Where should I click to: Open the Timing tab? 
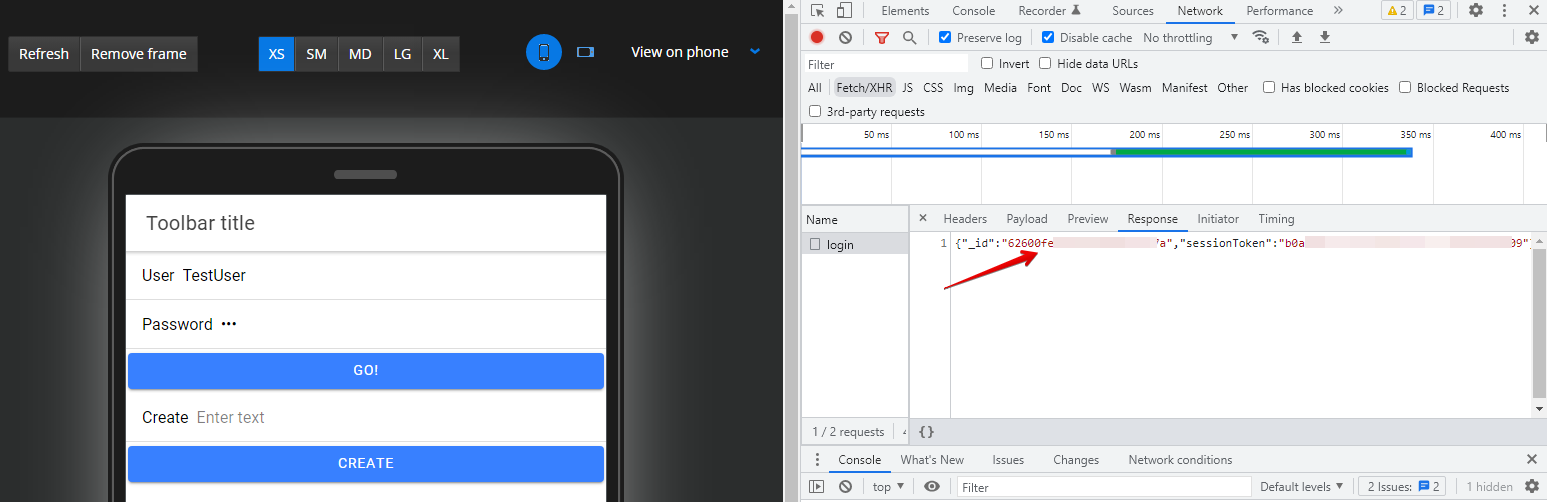coord(1276,218)
